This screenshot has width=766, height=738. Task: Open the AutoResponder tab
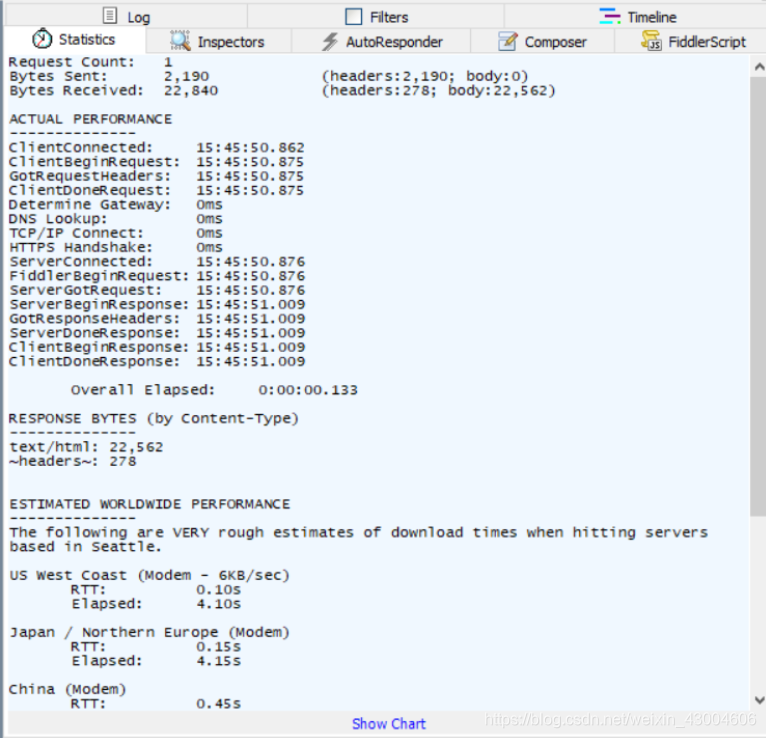(x=381, y=42)
